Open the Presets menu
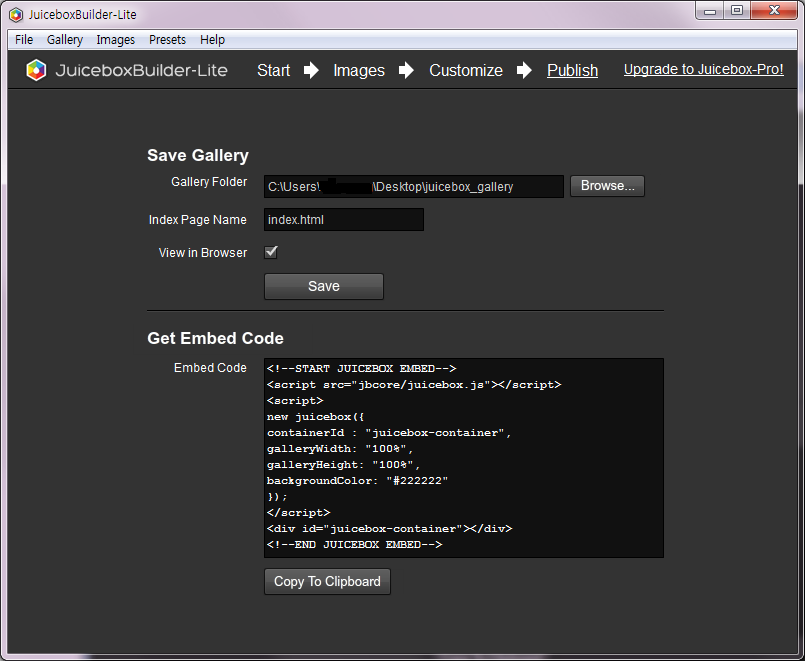805x661 pixels. click(x=167, y=40)
